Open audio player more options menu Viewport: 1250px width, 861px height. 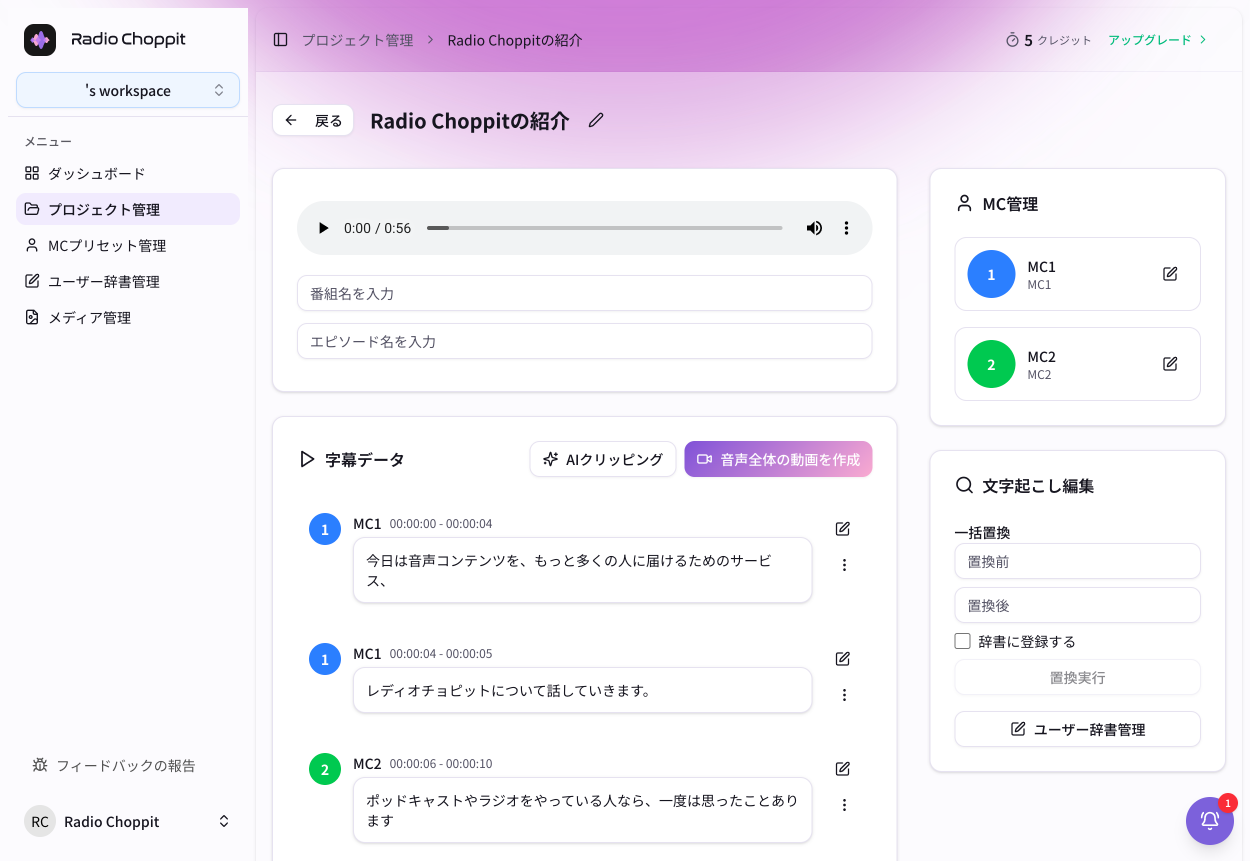(x=846, y=228)
